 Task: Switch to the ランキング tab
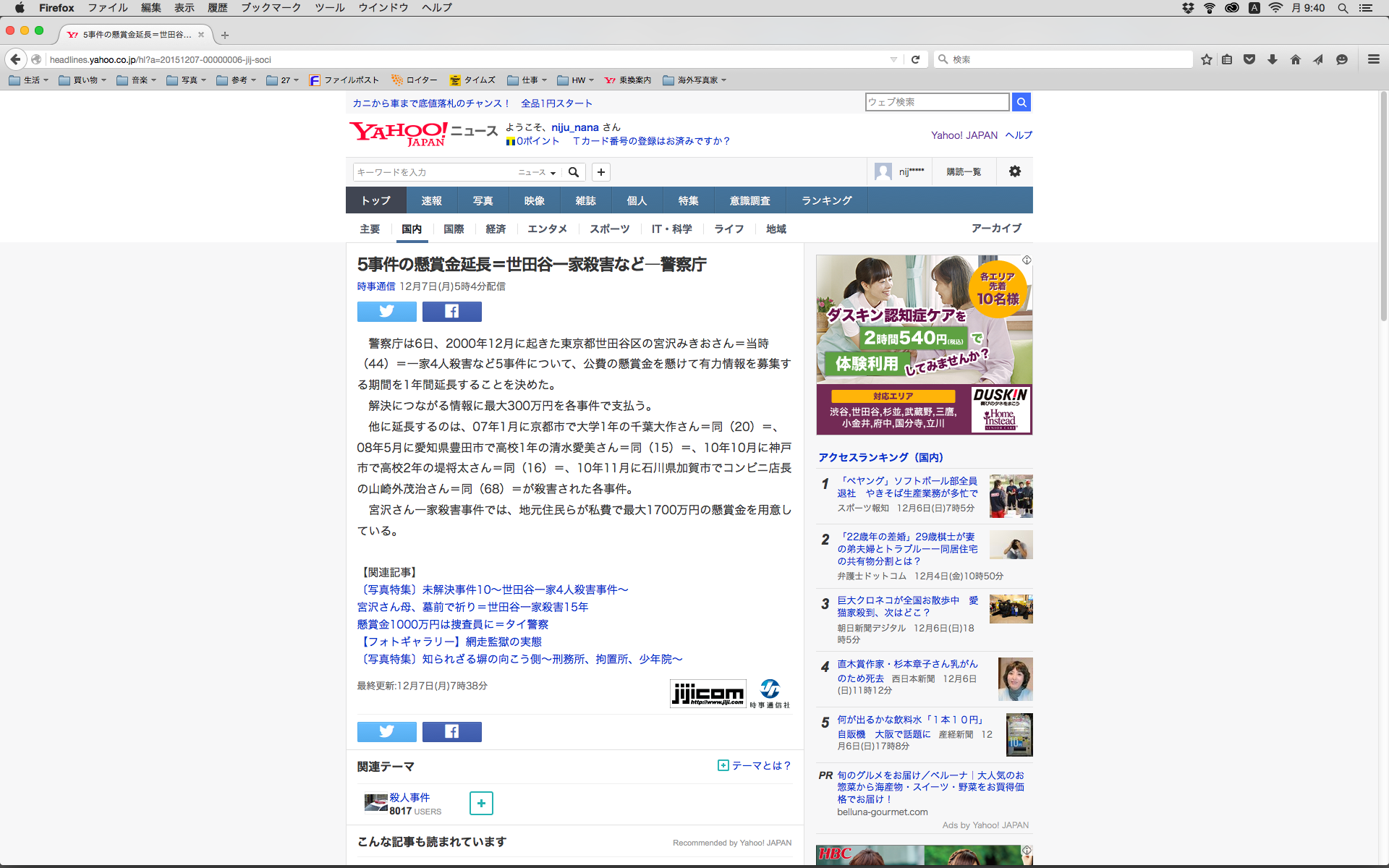826,200
